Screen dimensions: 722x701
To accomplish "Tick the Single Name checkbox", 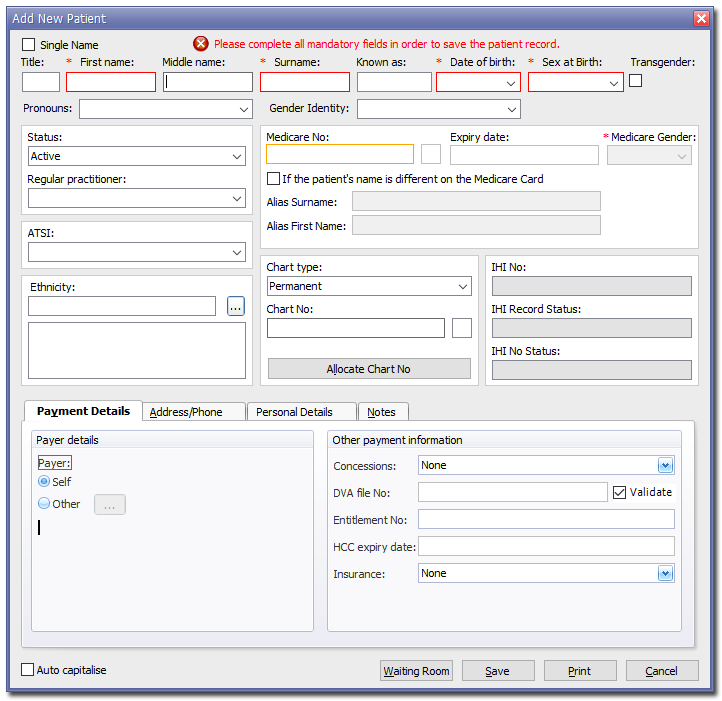I will pos(29,45).
